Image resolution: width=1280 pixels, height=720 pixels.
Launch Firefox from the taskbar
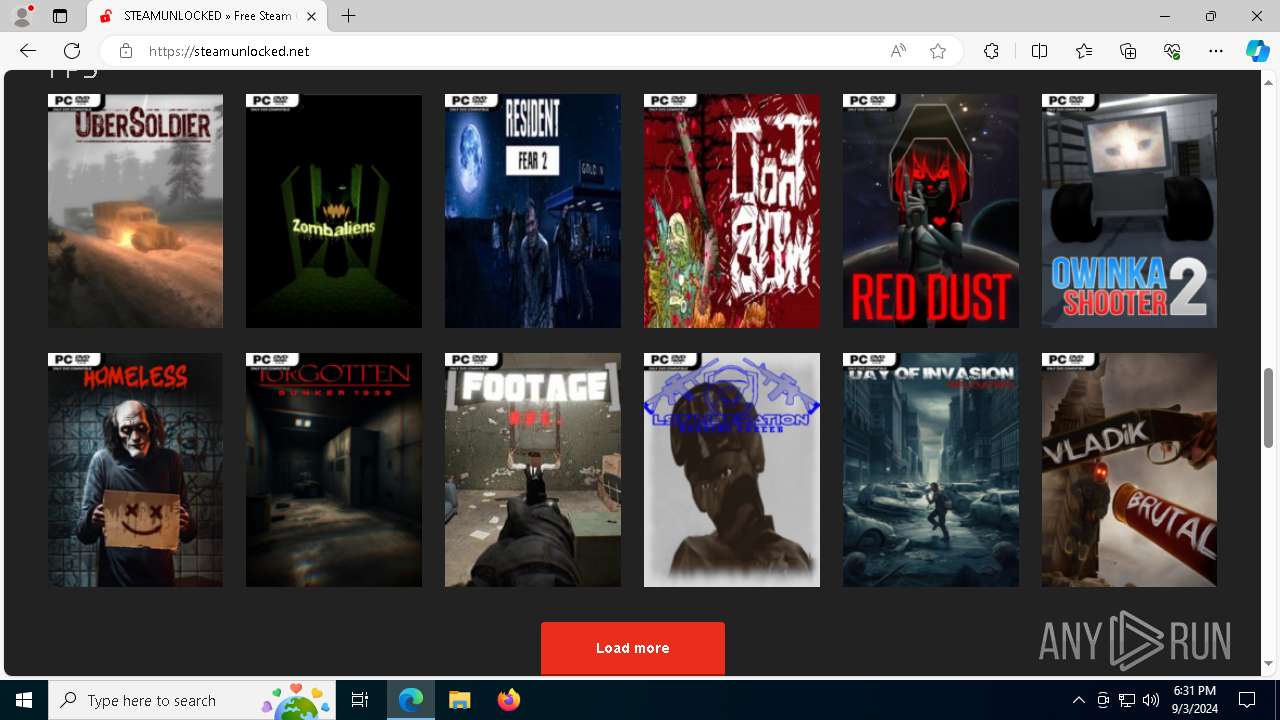(x=508, y=700)
